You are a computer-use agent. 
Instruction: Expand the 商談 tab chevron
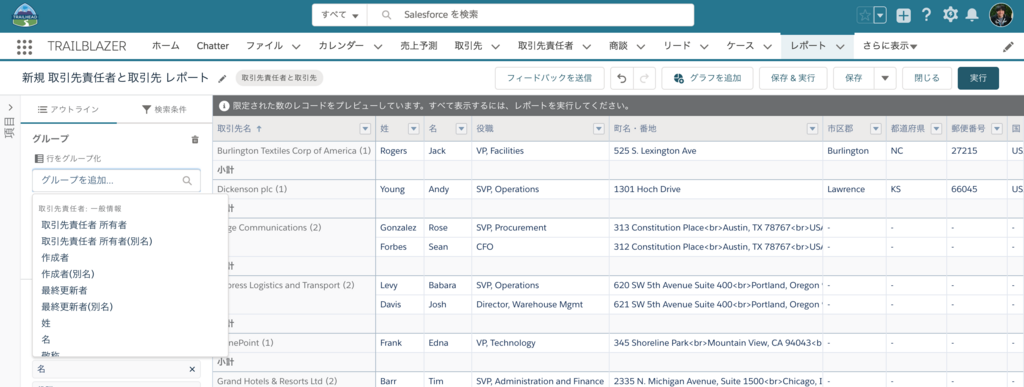[641, 46]
